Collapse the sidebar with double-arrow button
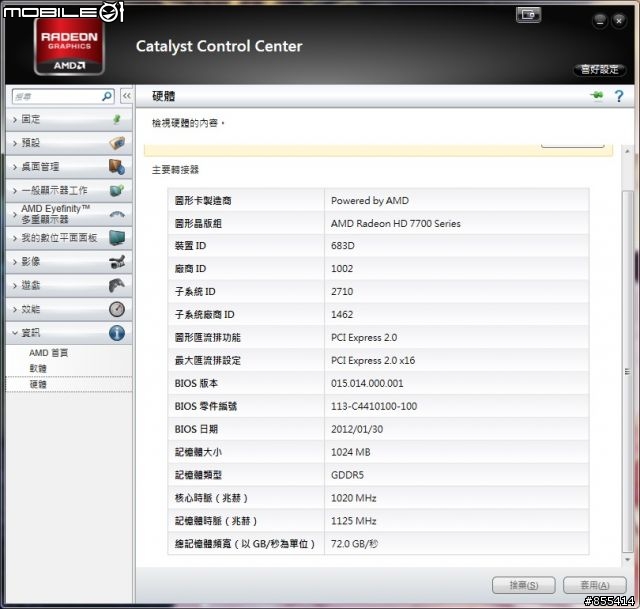 pos(127,96)
